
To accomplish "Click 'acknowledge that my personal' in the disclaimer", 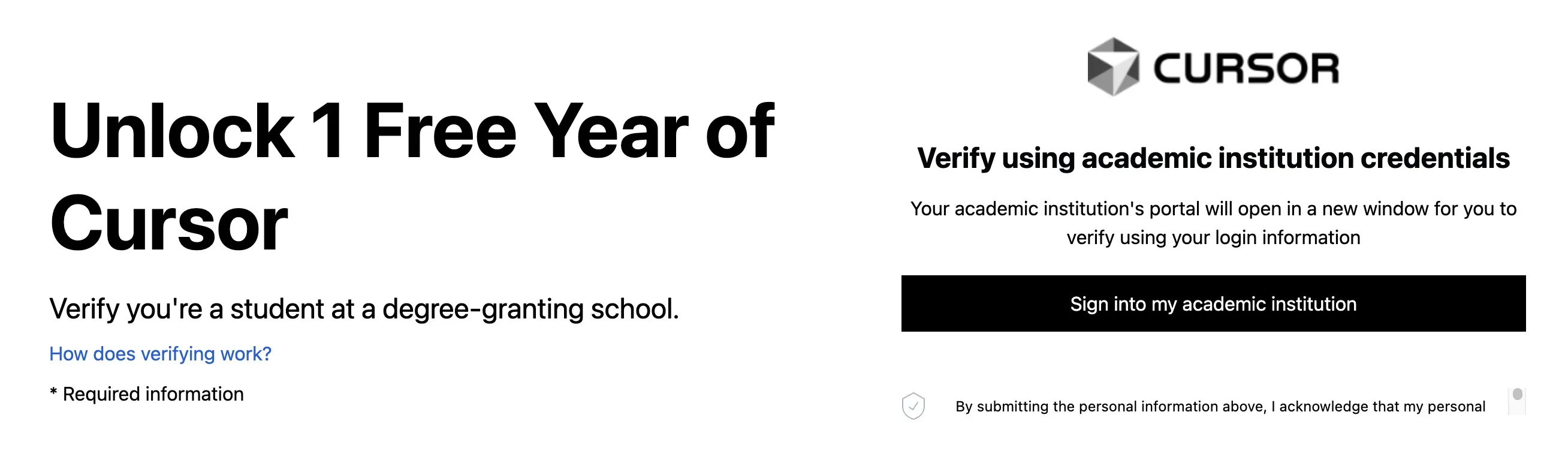I will 1382,407.
